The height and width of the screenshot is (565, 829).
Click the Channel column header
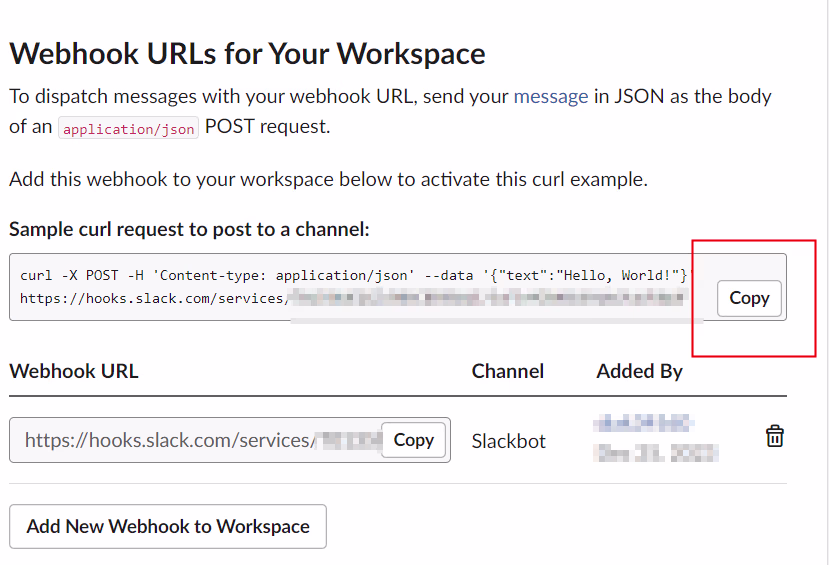tap(508, 371)
